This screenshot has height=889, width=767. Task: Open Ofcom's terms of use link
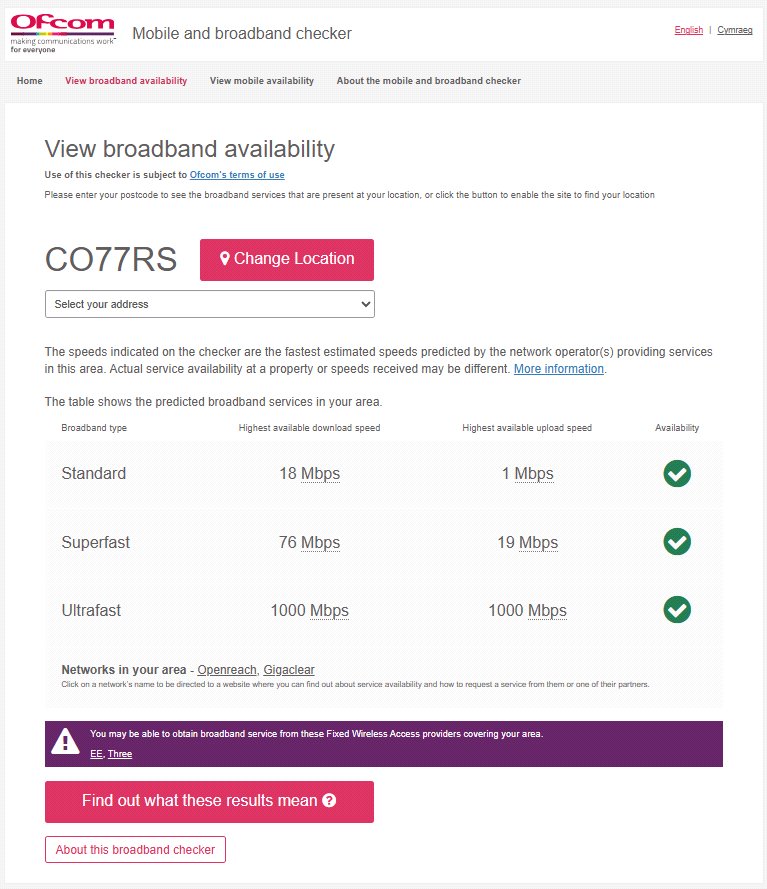[237, 175]
